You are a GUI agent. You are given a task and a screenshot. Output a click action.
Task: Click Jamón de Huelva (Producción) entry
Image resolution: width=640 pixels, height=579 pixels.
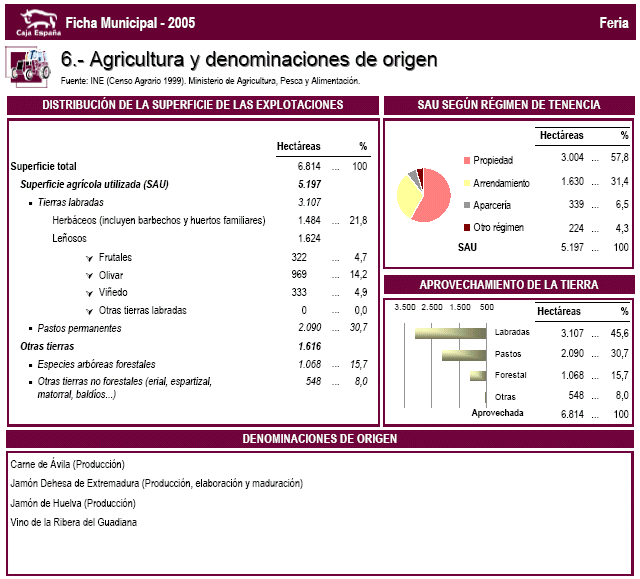tap(73, 504)
